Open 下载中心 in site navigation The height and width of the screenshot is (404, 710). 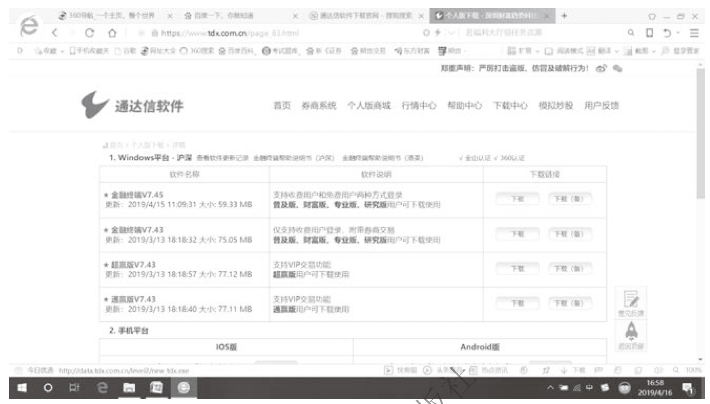[510, 106]
